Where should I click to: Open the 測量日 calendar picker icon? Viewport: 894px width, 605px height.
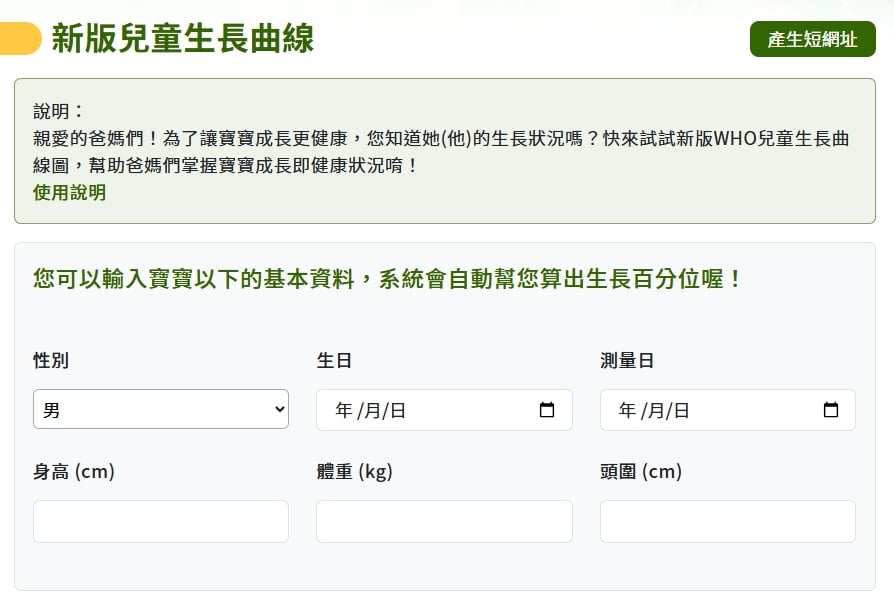pos(830,410)
